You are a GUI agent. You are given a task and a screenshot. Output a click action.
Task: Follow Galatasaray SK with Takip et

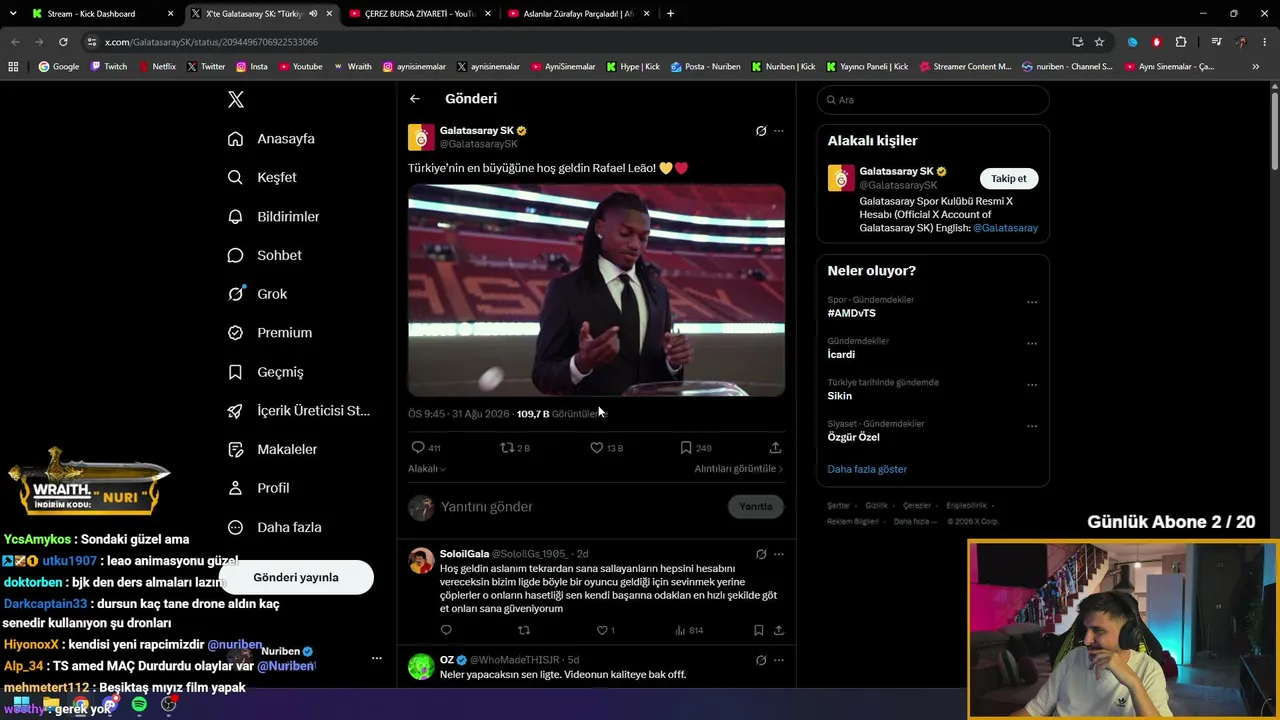[x=1008, y=179]
